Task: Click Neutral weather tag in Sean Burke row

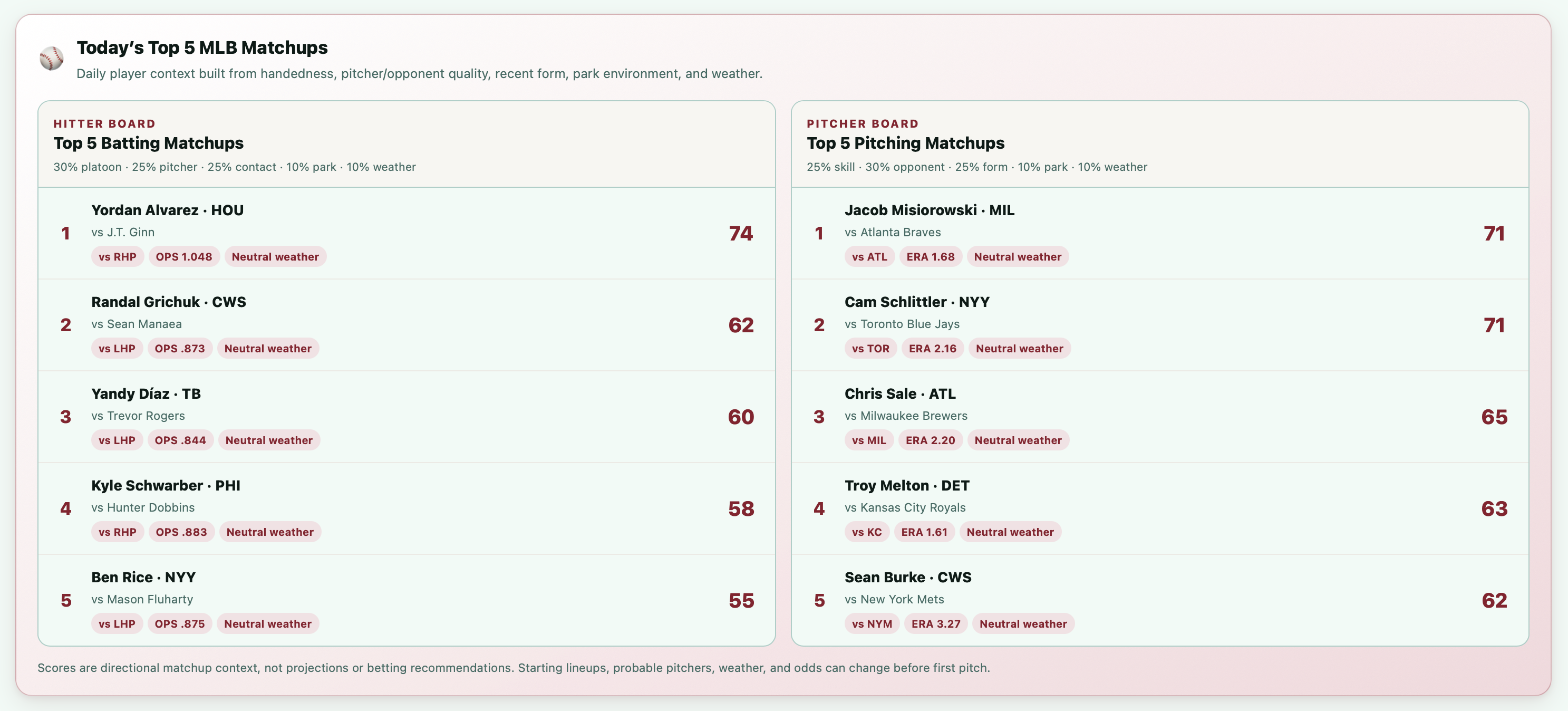Action: pos(1023,624)
